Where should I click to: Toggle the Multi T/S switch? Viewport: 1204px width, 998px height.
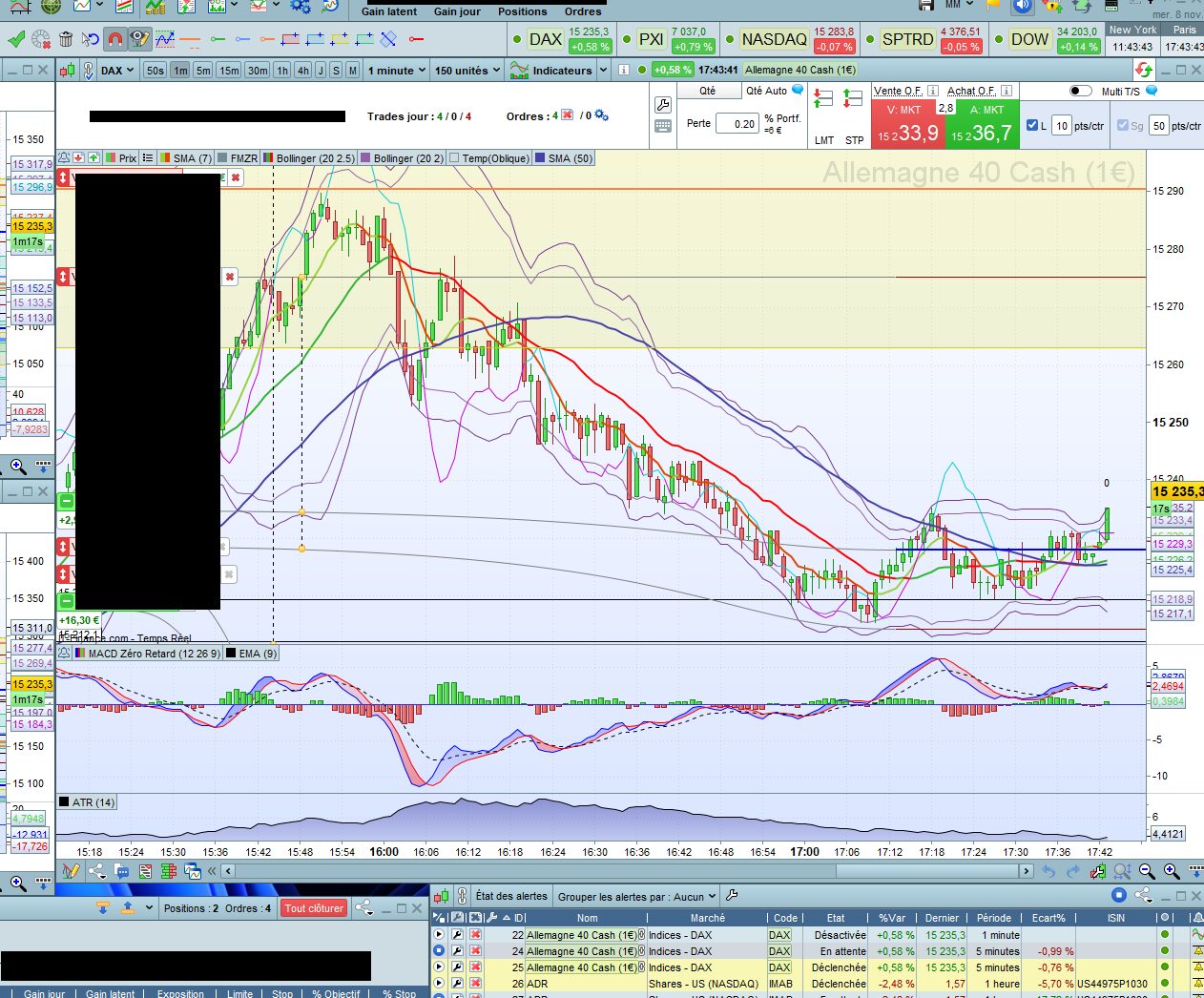tap(1080, 92)
